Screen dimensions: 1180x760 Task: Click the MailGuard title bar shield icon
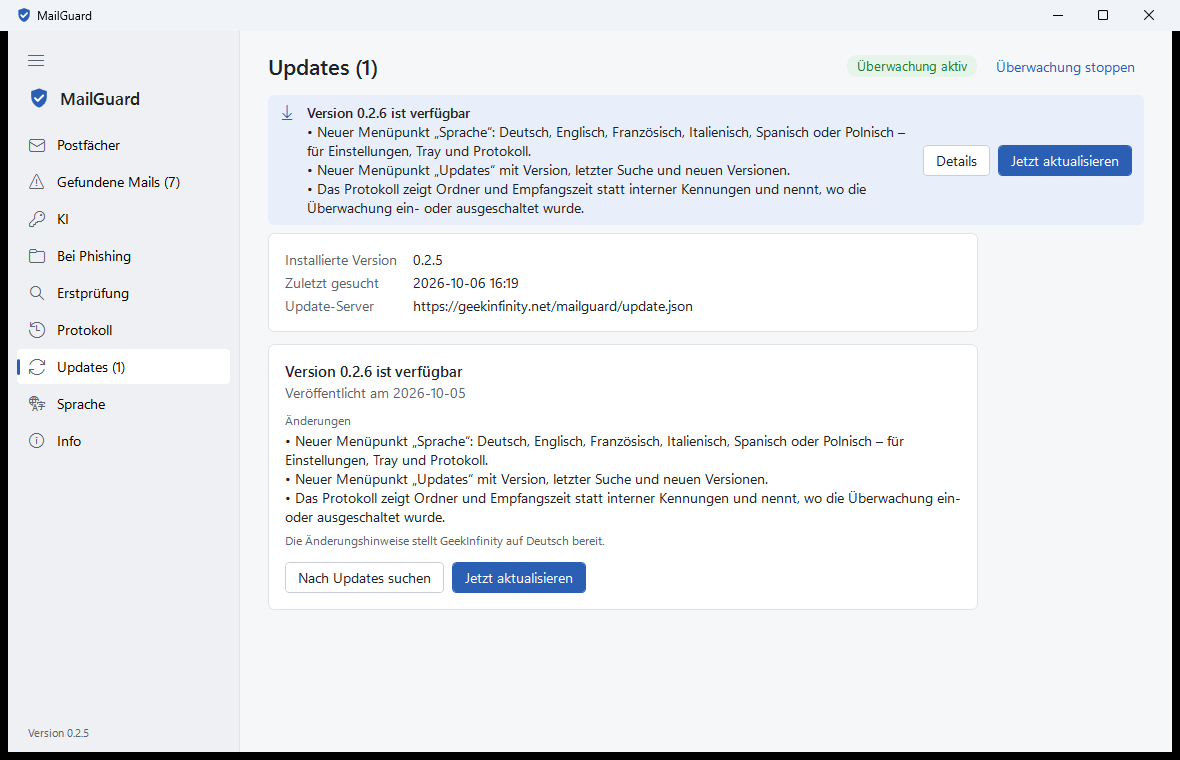coord(24,15)
